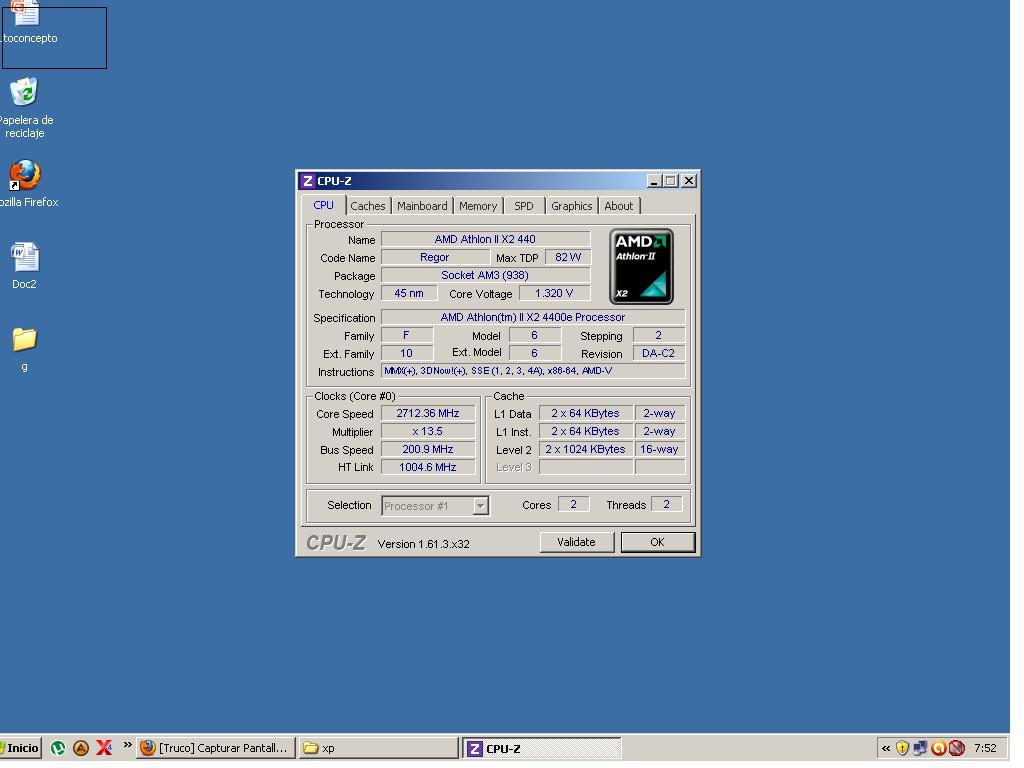Show hidden system tray icons

tap(886, 748)
